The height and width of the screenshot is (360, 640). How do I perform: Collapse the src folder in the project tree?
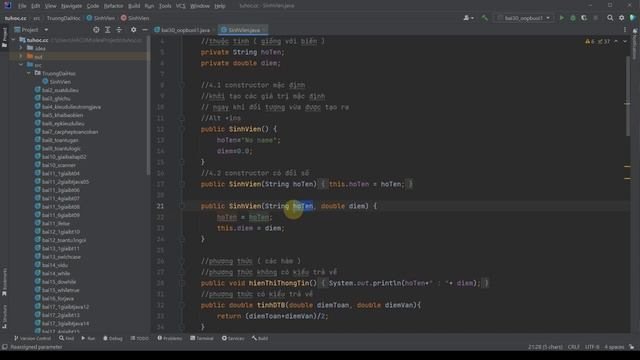pos(21,65)
